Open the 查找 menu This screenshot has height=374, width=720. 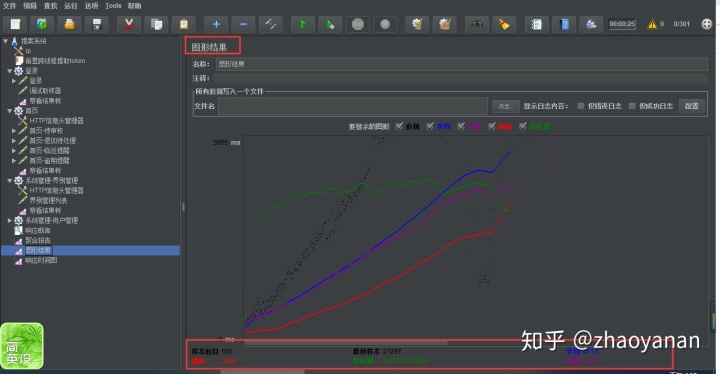51,6
